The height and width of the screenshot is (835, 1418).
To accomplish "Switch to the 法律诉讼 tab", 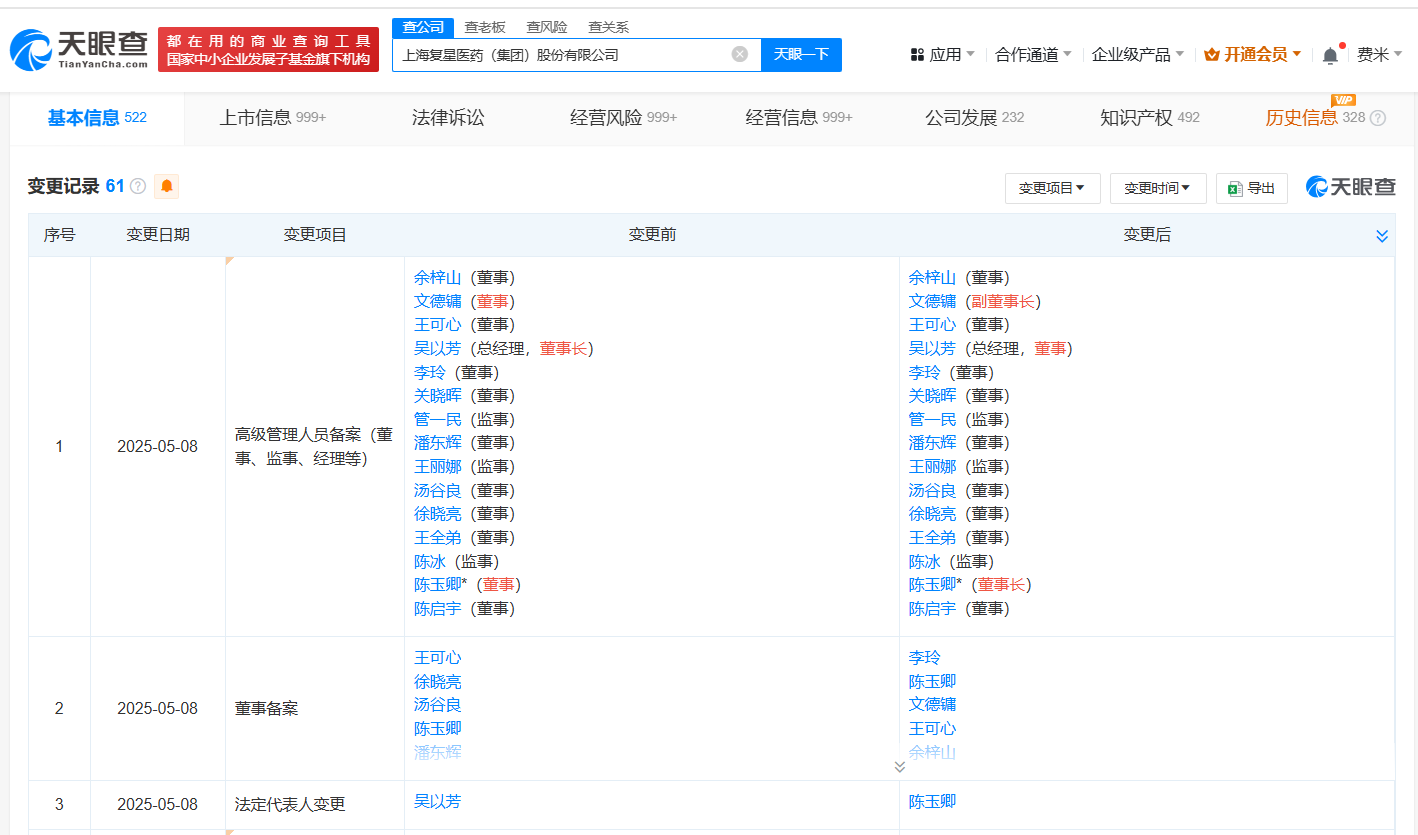I will pos(448,118).
